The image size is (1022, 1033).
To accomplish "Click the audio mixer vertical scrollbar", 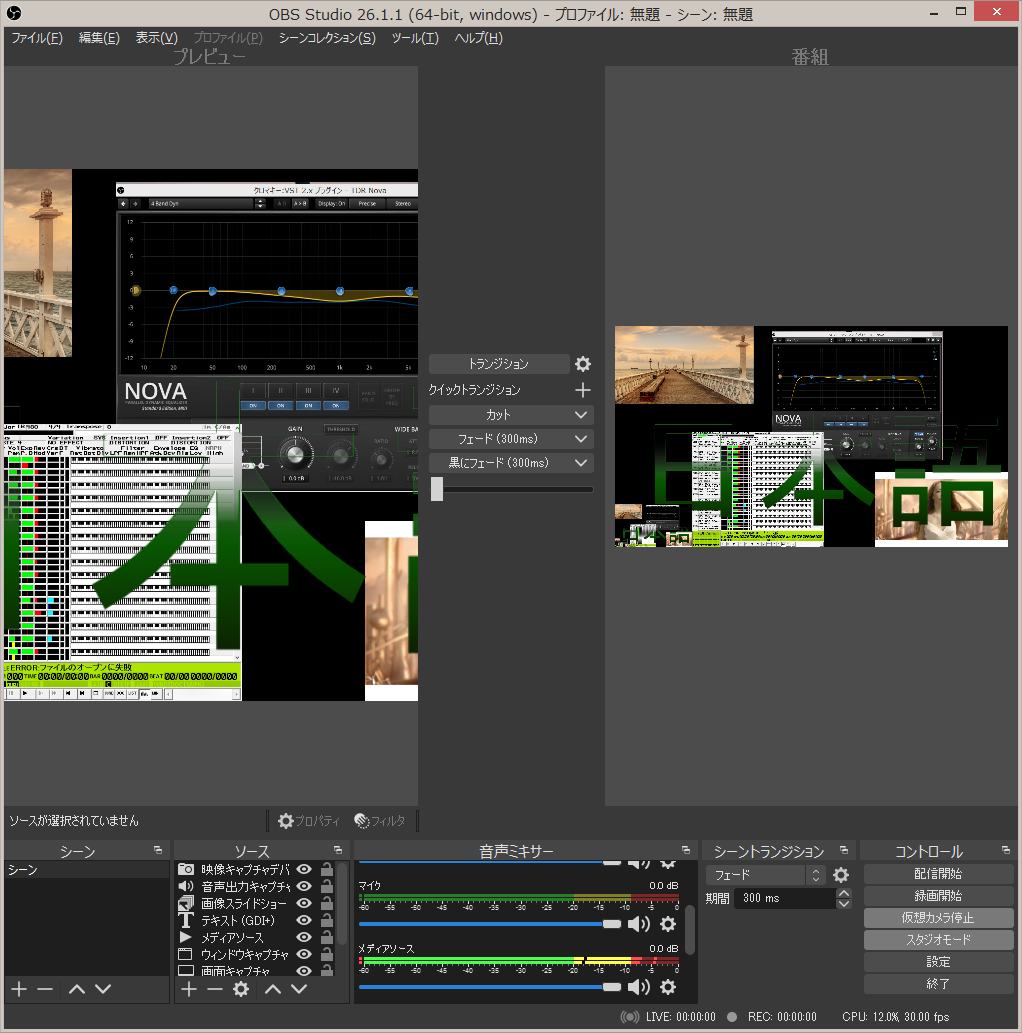I will [x=690, y=930].
